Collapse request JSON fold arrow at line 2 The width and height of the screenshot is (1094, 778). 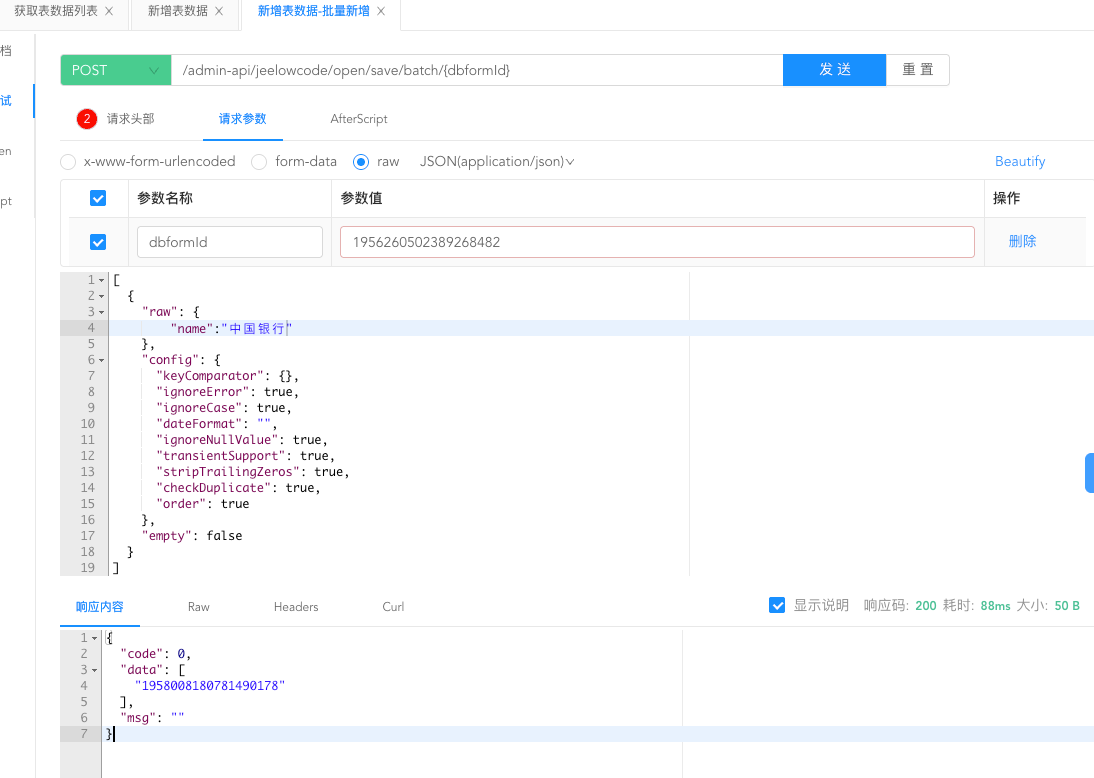click(x=102, y=297)
